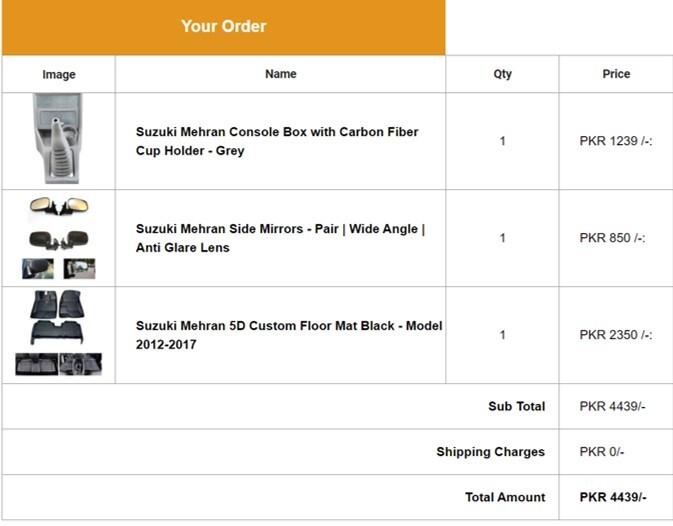The height and width of the screenshot is (526, 673).
Task: Click the console box quantity value
Action: coord(503,141)
